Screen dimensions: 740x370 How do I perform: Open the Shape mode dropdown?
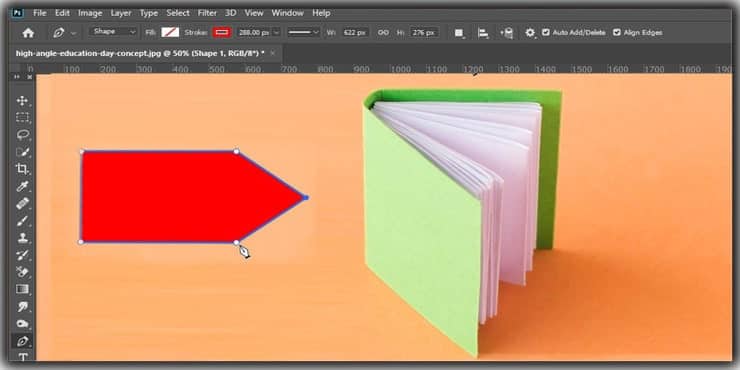tap(113, 32)
